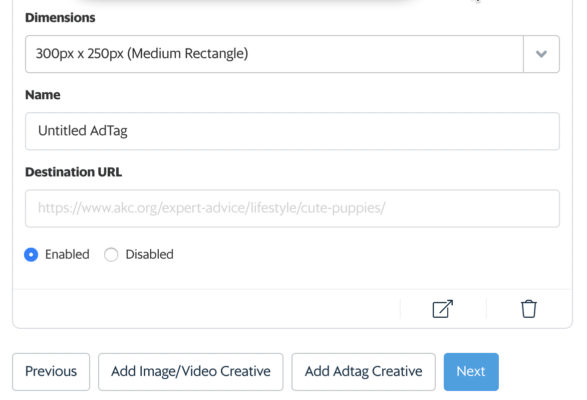Screen dimensions: 587x400
Task: Click the Enabled option label text
Action: coord(67,254)
